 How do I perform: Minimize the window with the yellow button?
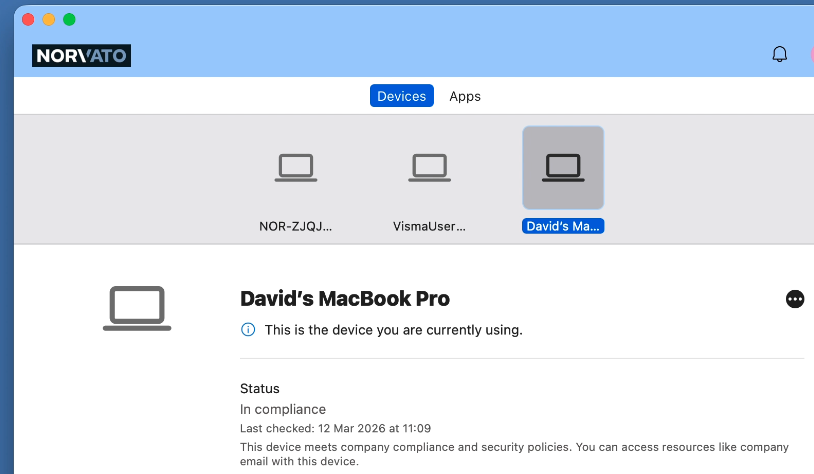tap(48, 19)
